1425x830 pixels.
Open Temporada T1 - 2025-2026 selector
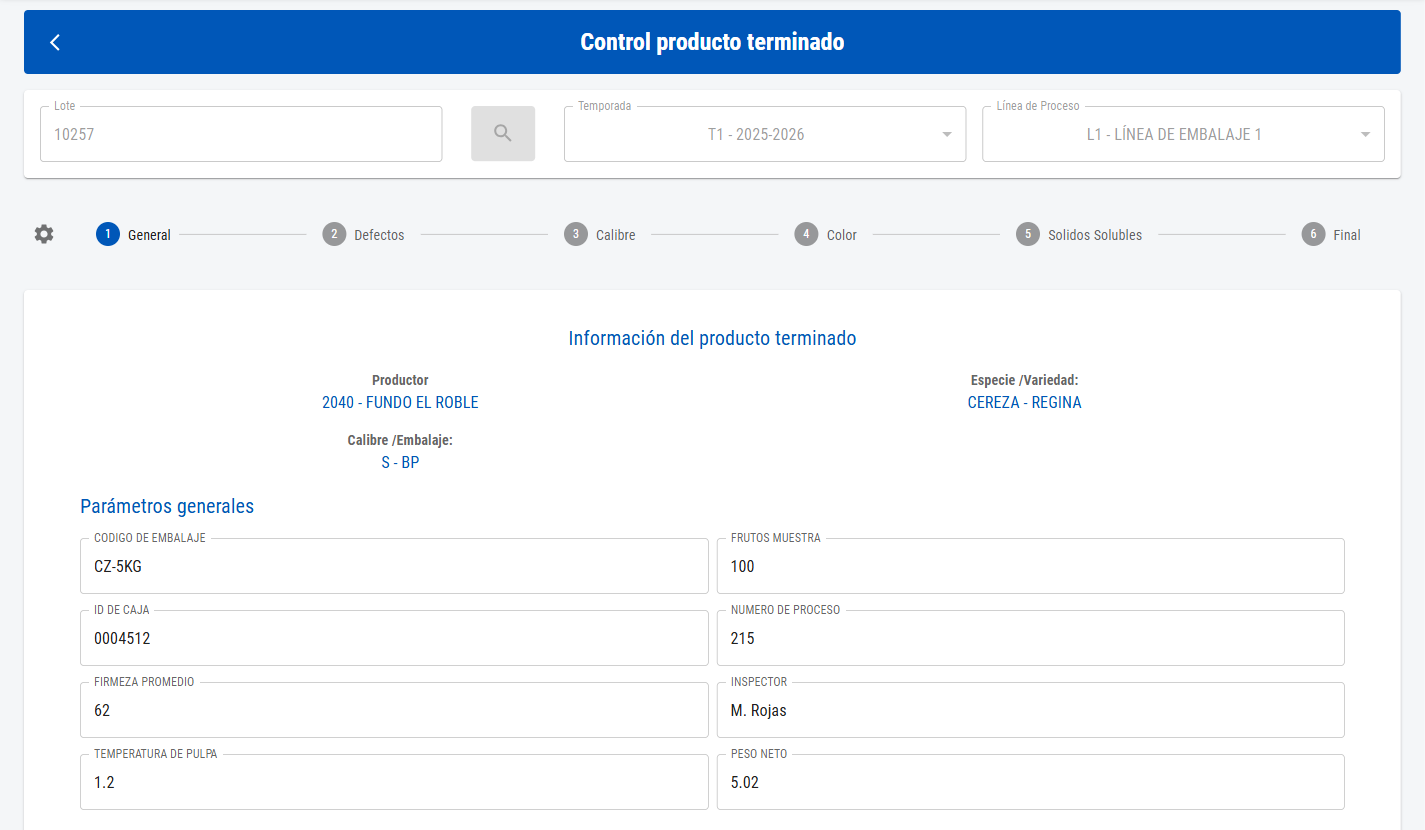(765, 134)
